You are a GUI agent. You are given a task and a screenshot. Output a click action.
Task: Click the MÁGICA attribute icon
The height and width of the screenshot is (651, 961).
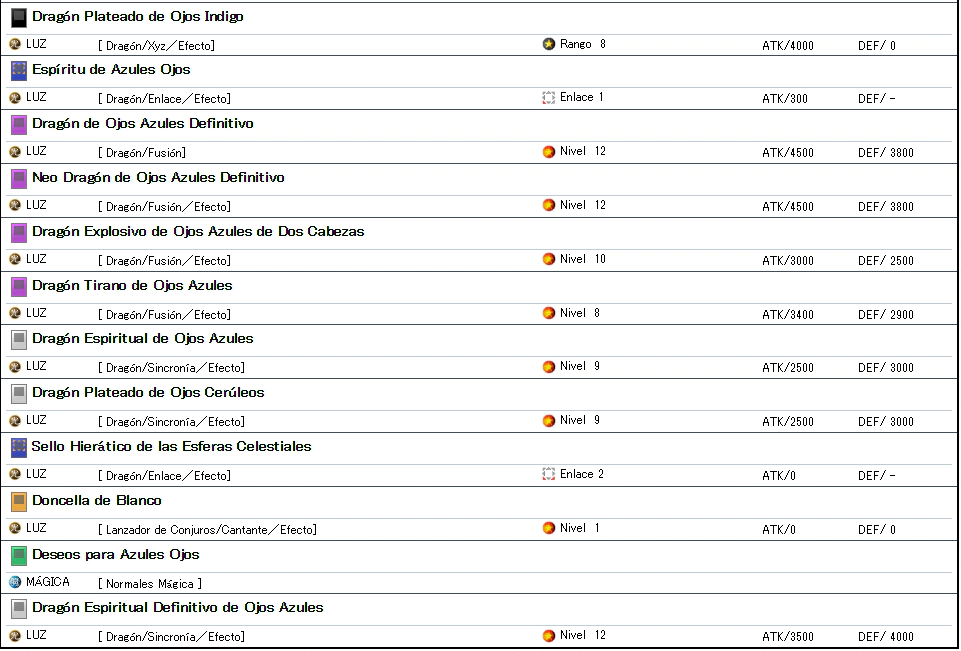[x=15, y=582]
